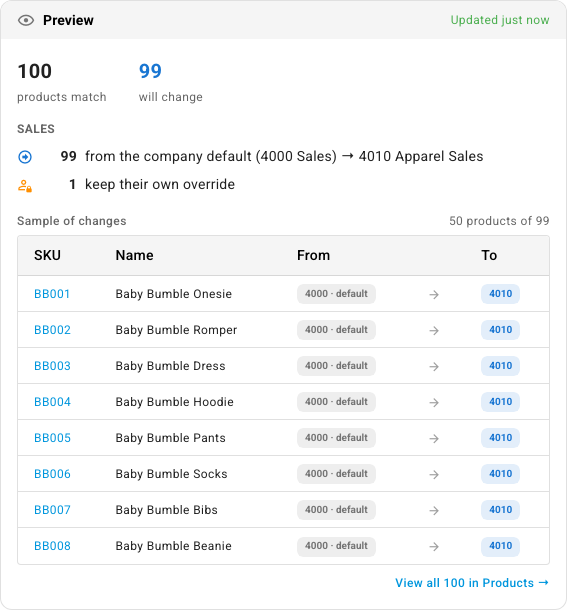567x611 pixels.
Task: Click the blue 99 will change count
Action: (150, 71)
